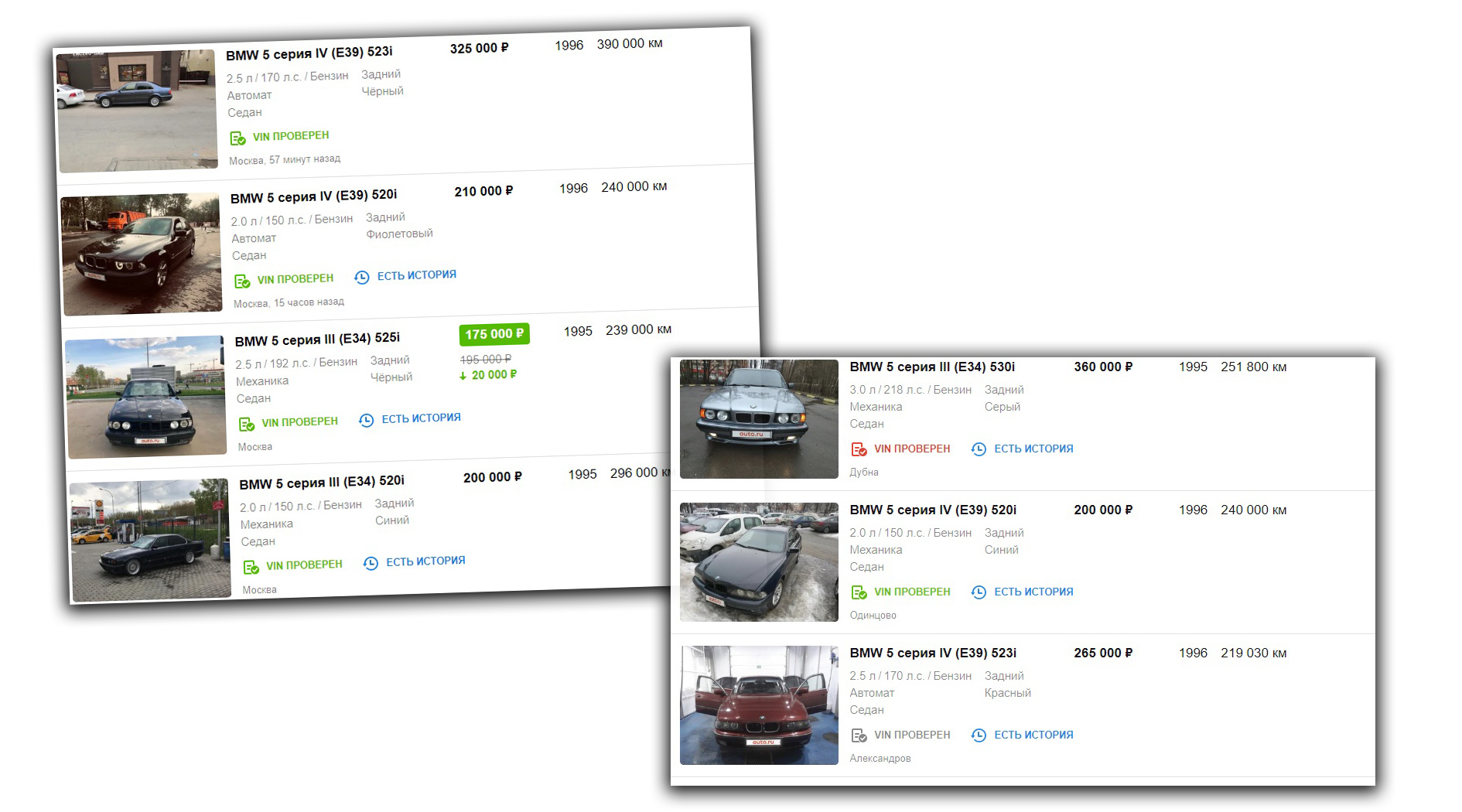Open the 523i listing title priced 325 000 ₽
Screen dimensions: 1462x812
[309, 53]
